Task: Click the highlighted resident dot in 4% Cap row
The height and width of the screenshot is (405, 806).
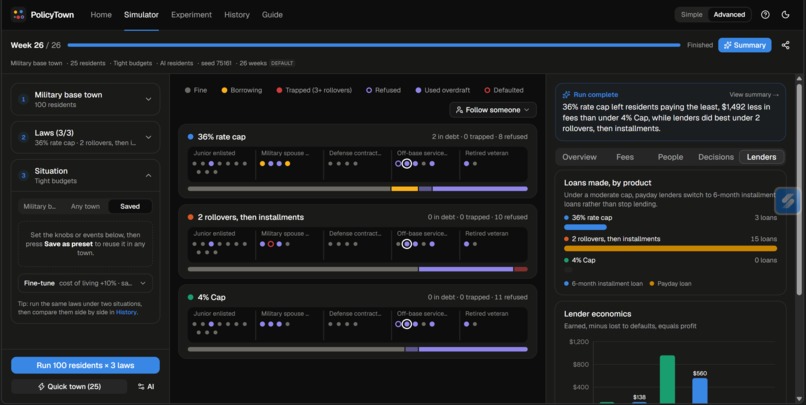Action: pos(407,324)
